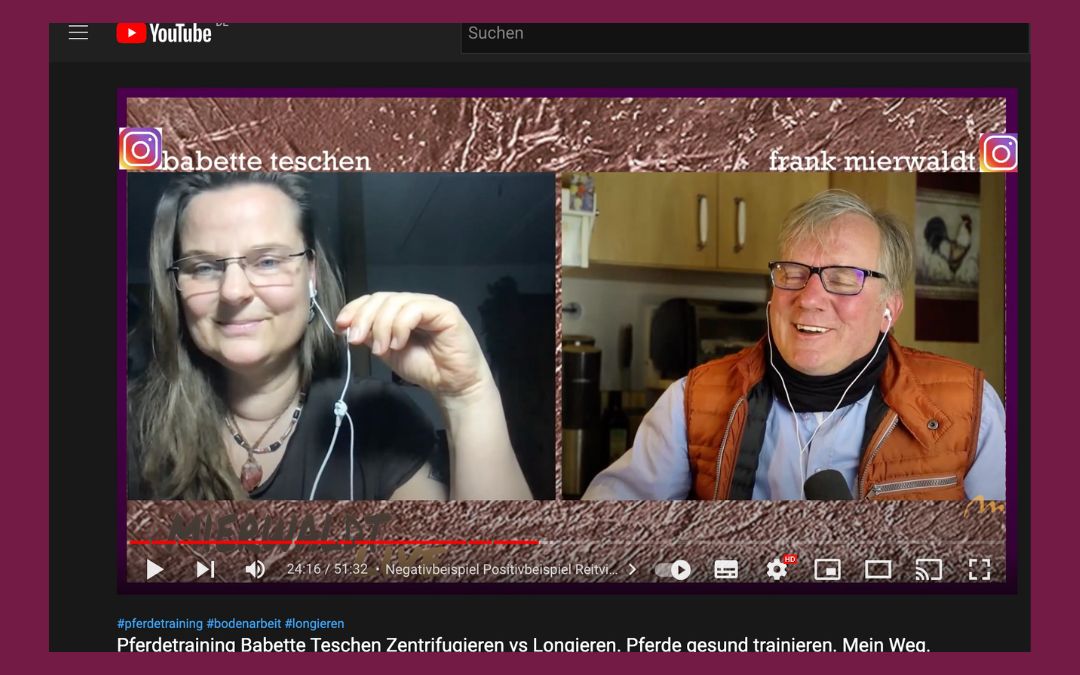The height and width of the screenshot is (675, 1080).
Task: Click the timestamp 24:16 / 51:32
Action: coord(327,570)
